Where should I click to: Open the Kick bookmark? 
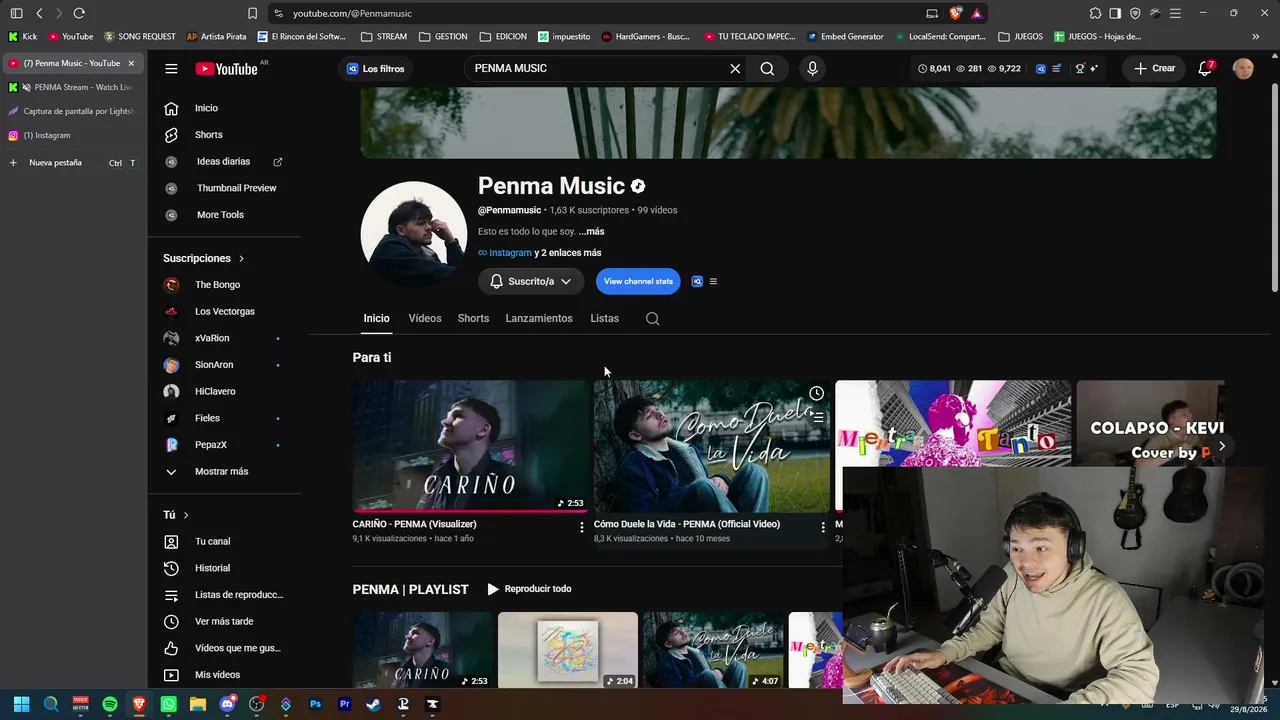(x=23, y=37)
